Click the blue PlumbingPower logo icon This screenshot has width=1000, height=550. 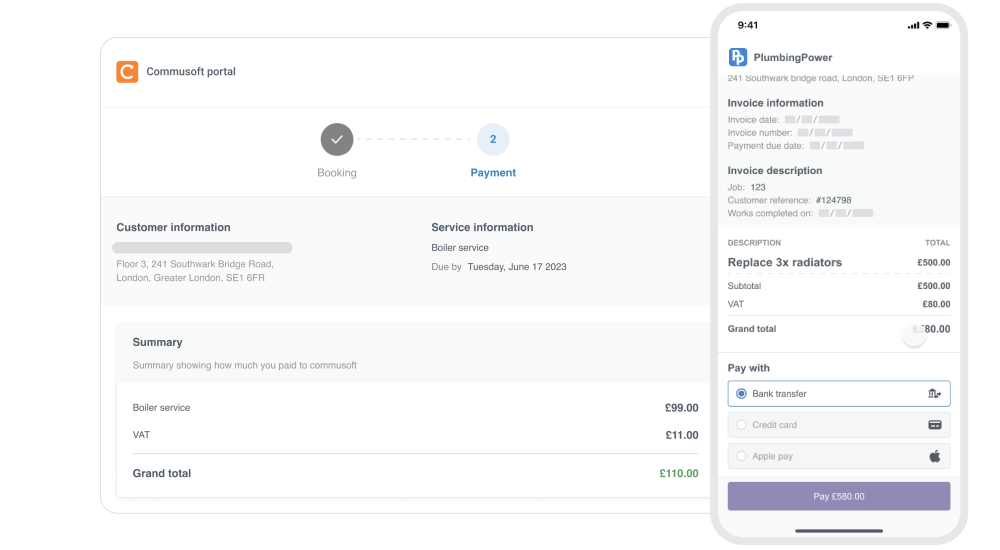point(738,57)
